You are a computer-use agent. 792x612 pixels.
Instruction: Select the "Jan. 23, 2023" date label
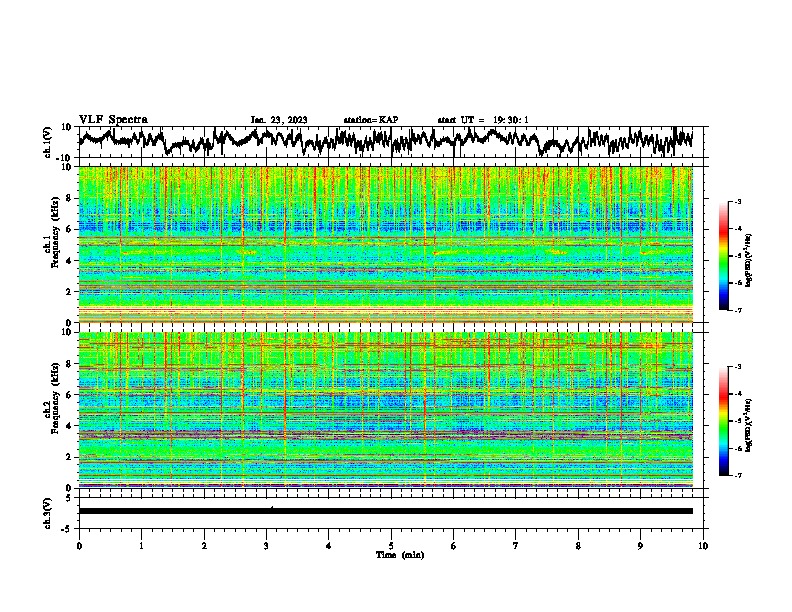279,120
